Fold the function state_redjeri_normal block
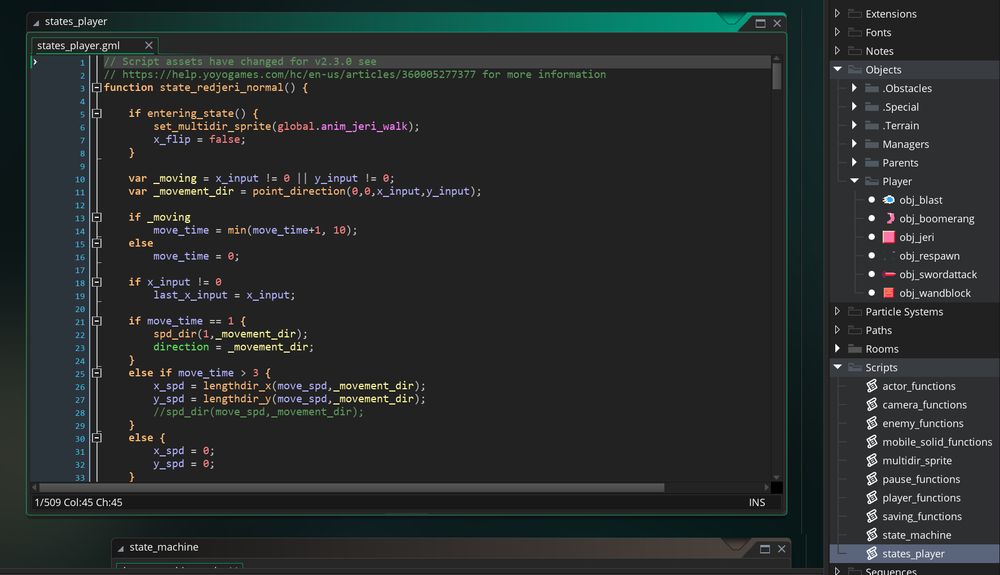The height and width of the screenshot is (575, 1000). pos(97,88)
